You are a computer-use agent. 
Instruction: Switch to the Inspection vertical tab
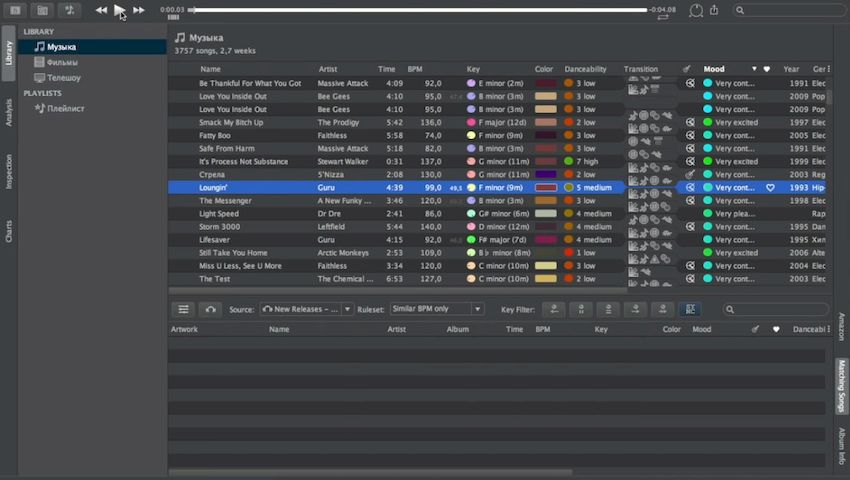pos(8,171)
